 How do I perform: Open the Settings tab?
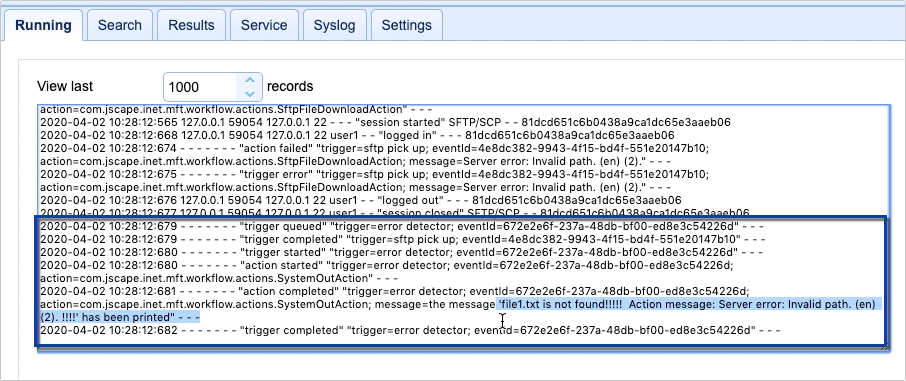click(407, 25)
